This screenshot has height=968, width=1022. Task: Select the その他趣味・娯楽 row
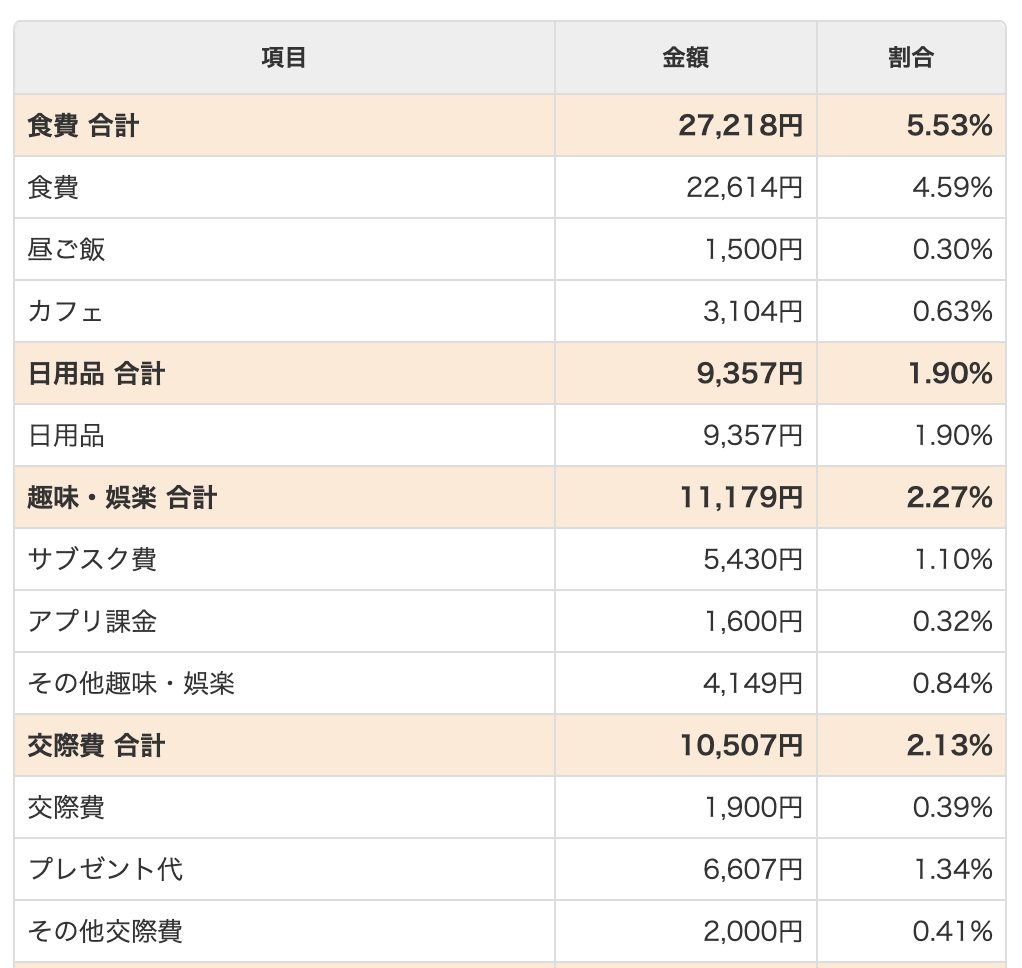point(131,684)
